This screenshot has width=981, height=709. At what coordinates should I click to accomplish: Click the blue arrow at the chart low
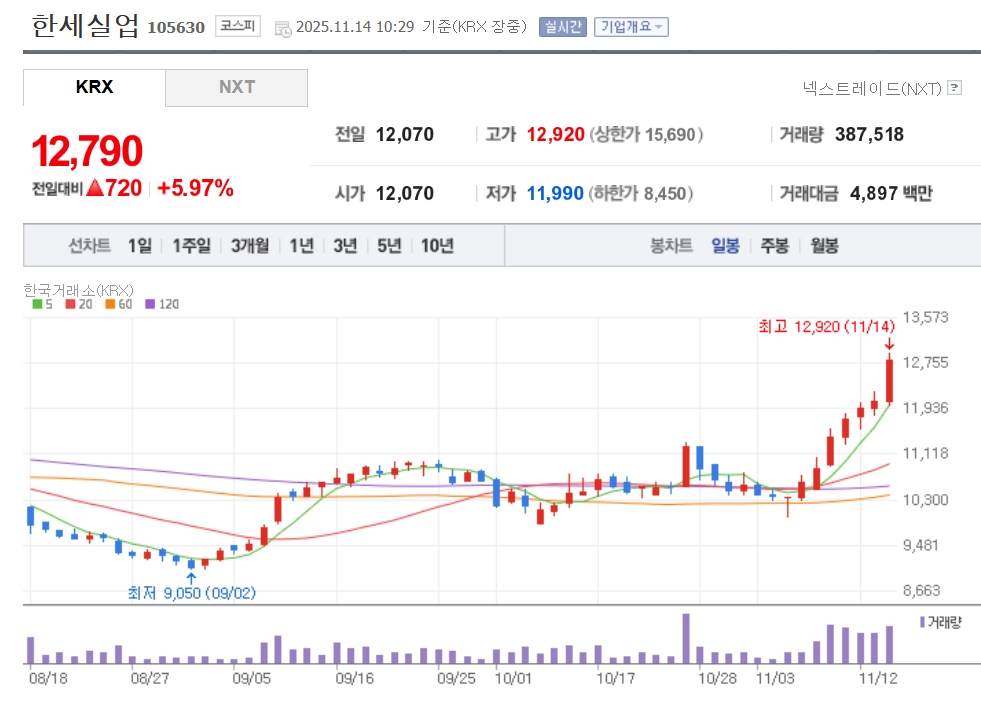click(x=191, y=577)
